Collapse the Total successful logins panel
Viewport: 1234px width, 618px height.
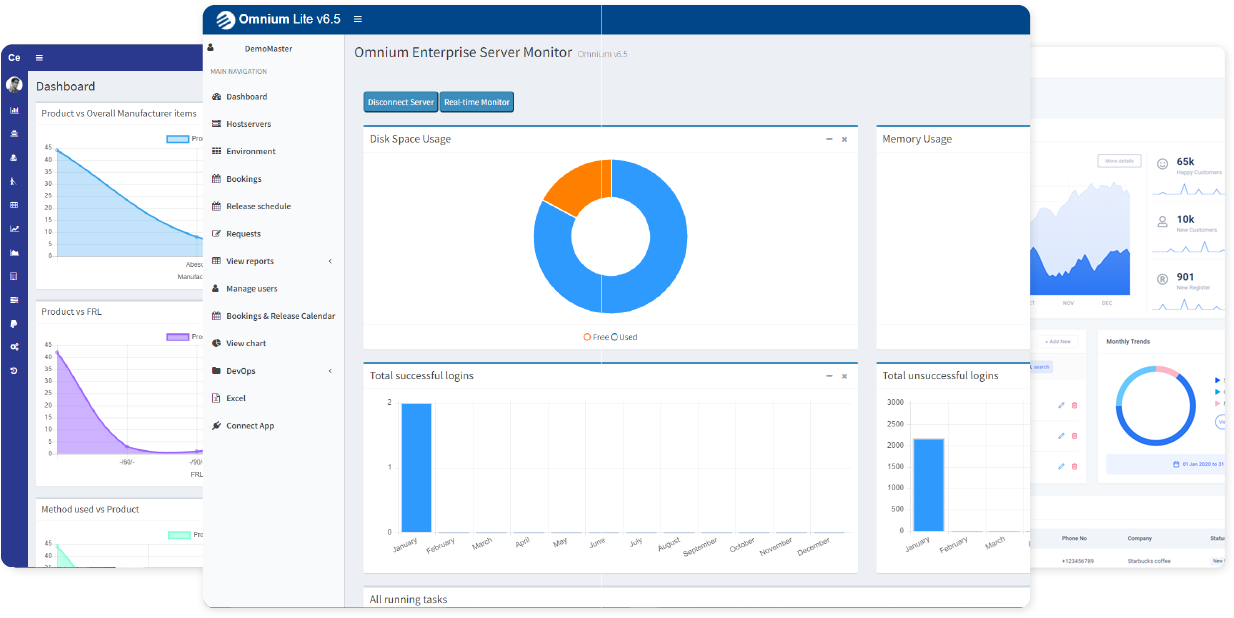click(x=829, y=376)
